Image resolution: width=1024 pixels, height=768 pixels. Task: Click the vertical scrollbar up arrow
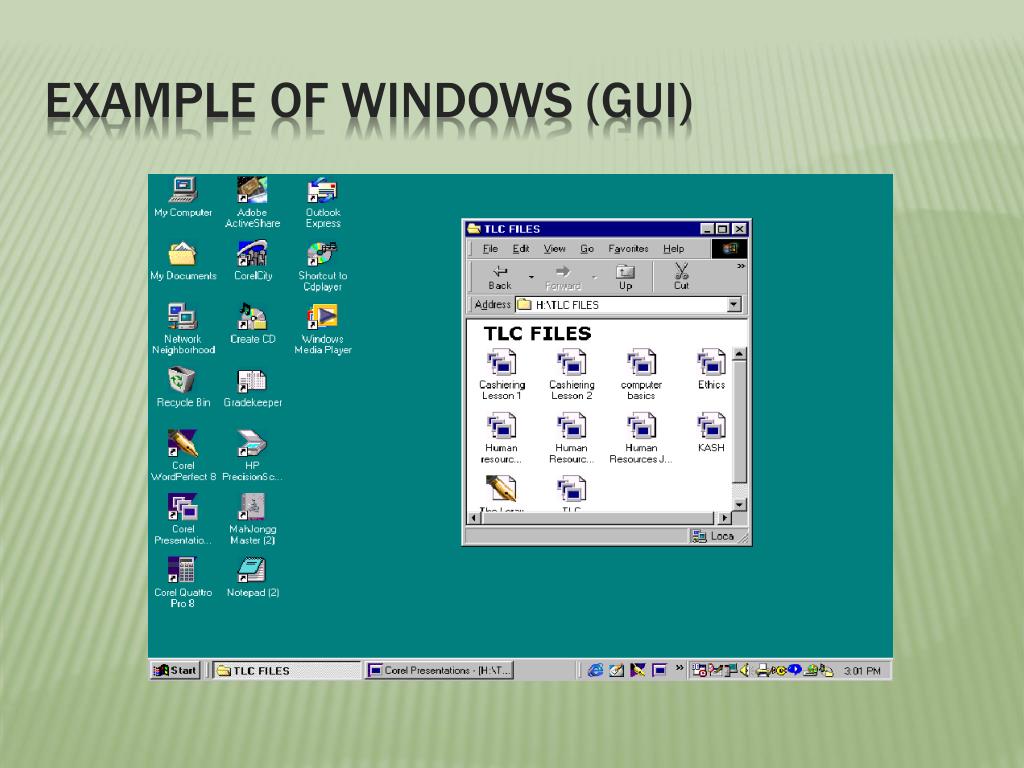[x=739, y=354]
